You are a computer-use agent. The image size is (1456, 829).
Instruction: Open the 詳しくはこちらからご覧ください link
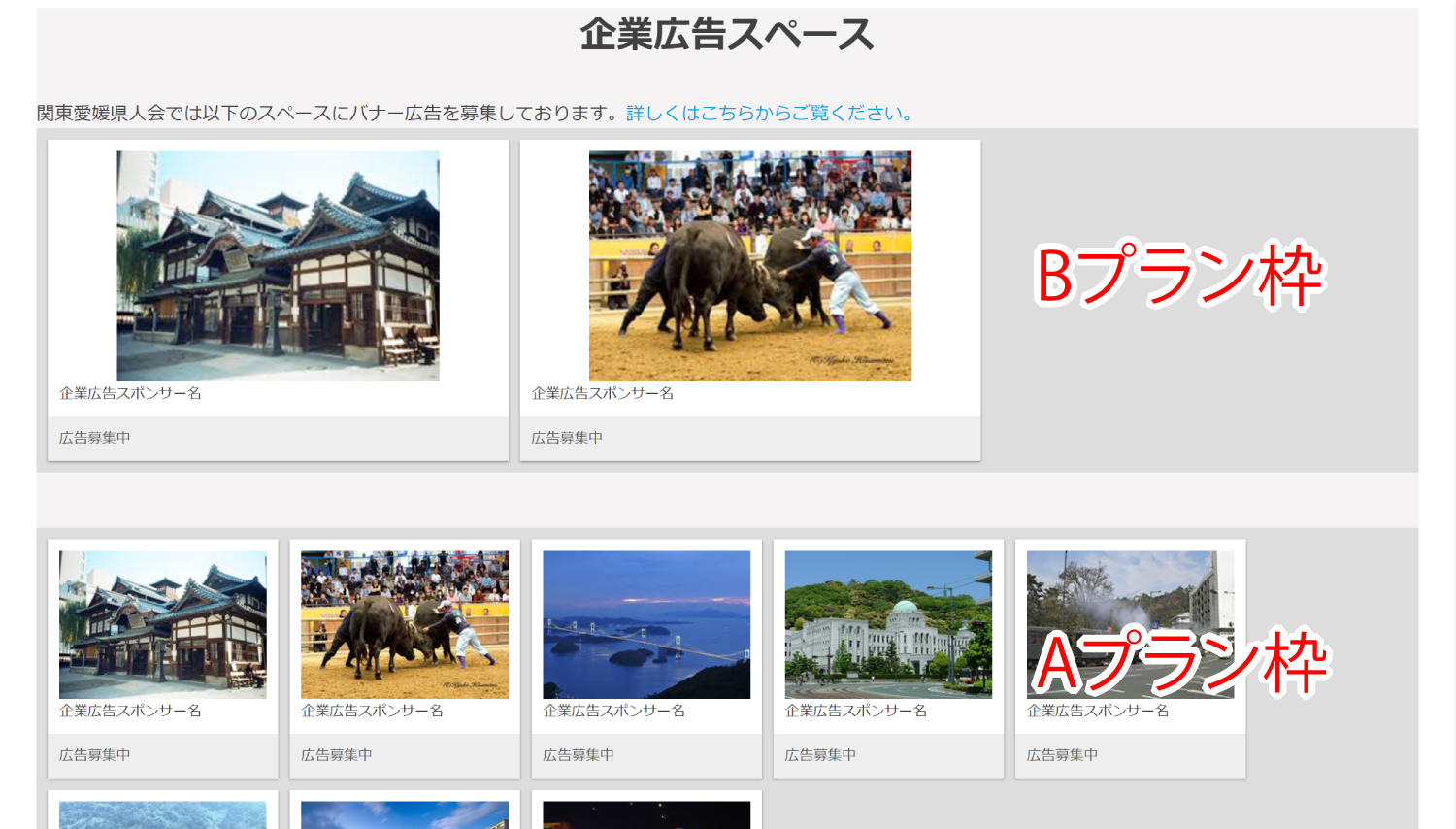click(771, 114)
